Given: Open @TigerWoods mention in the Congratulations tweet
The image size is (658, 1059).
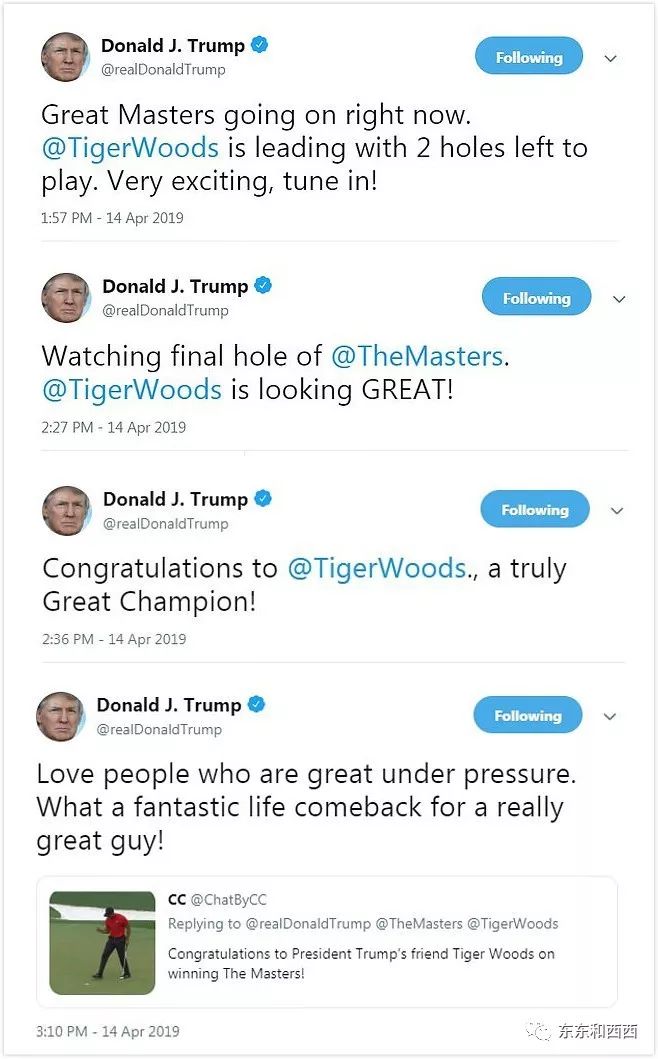Looking at the screenshot, I should (x=377, y=569).
